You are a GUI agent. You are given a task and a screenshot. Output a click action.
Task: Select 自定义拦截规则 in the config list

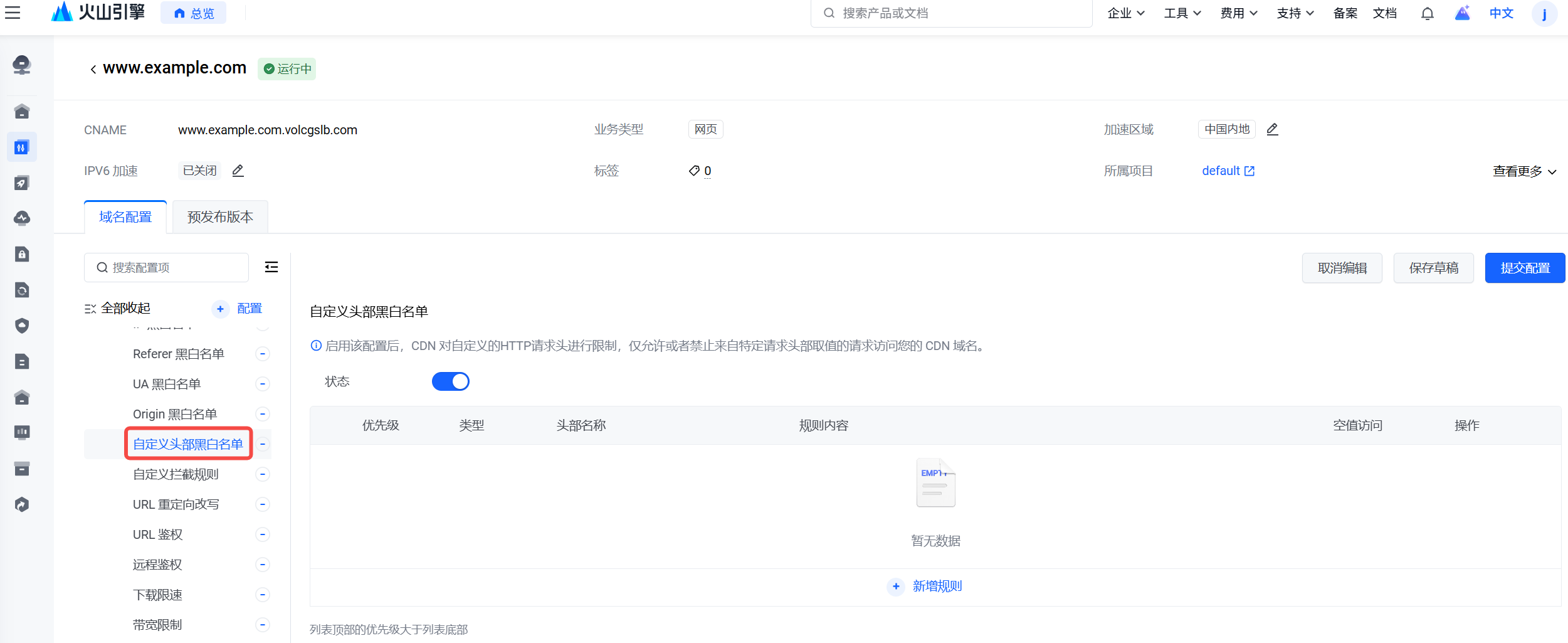[x=176, y=474]
